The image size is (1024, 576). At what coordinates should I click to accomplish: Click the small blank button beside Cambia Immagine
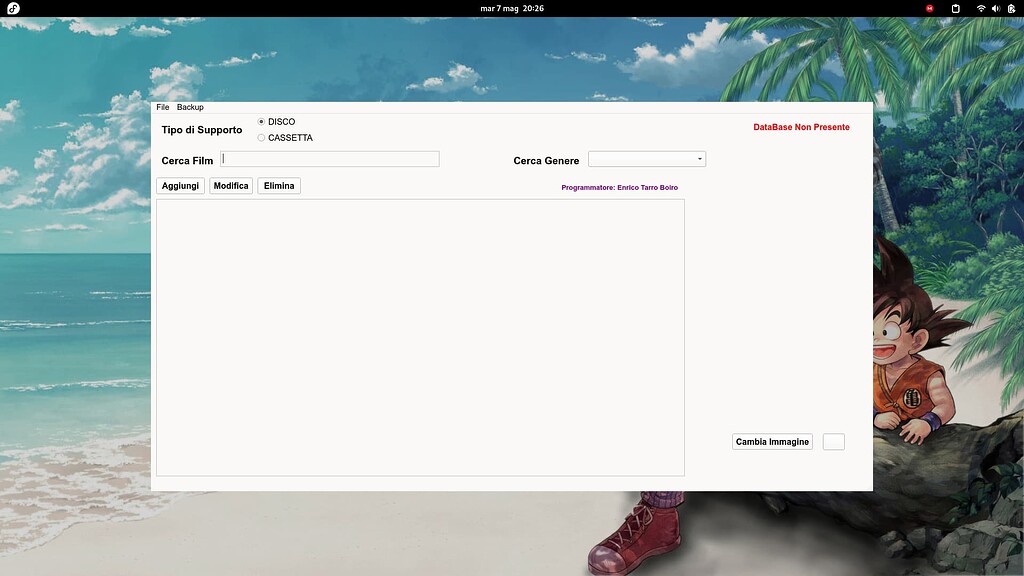(833, 442)
